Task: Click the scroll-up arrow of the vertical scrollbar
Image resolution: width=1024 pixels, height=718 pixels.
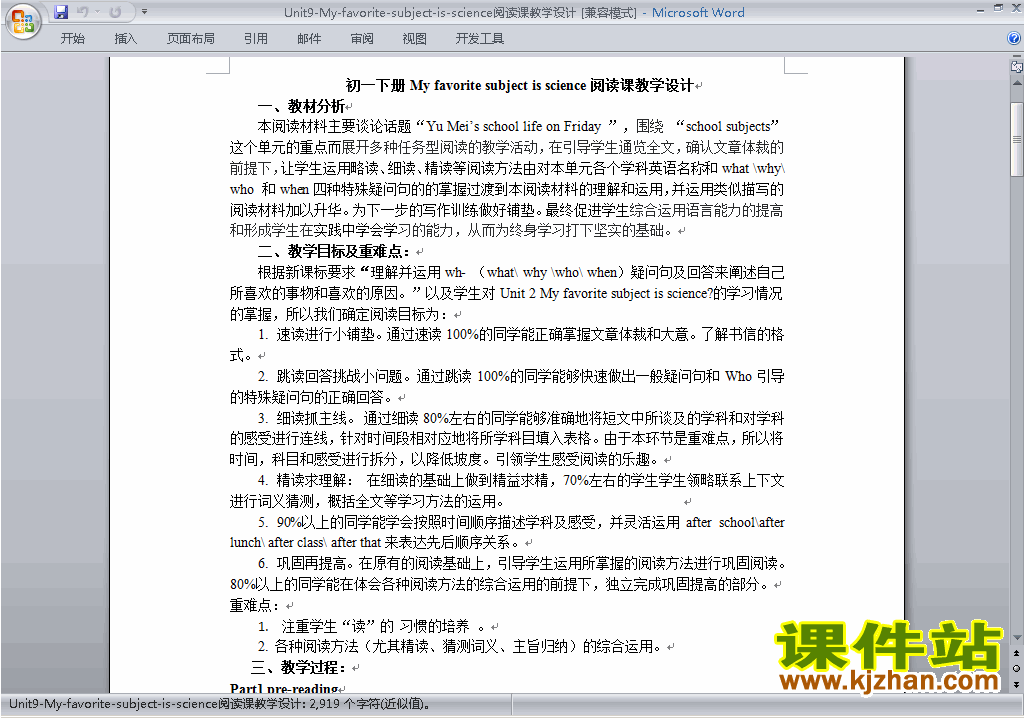Action: (1016, 83)
